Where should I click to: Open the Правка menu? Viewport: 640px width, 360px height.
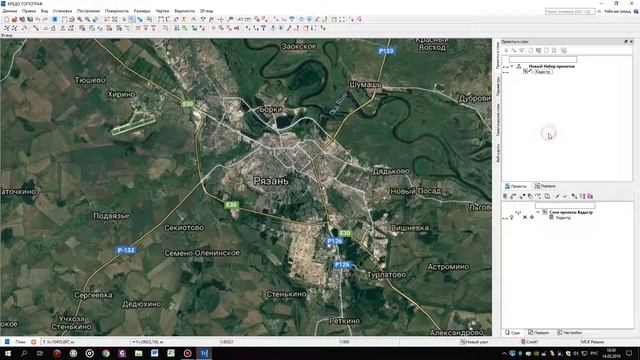click(x=29, y=11)
